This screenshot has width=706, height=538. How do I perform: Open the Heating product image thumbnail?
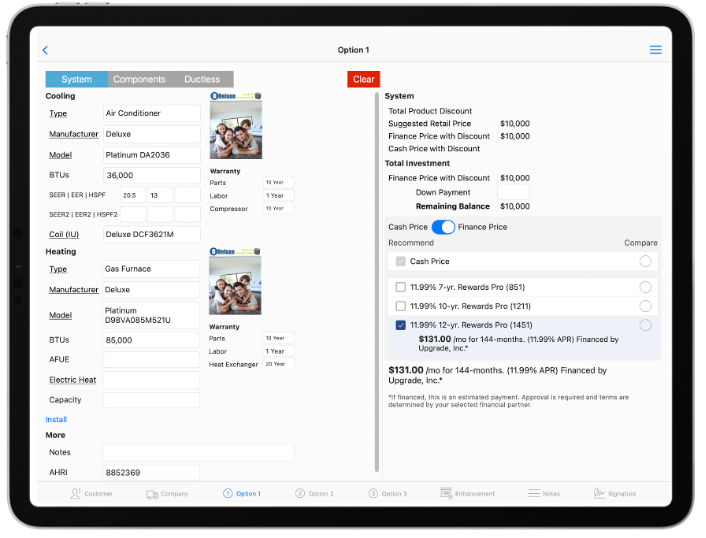coord(235,281)
